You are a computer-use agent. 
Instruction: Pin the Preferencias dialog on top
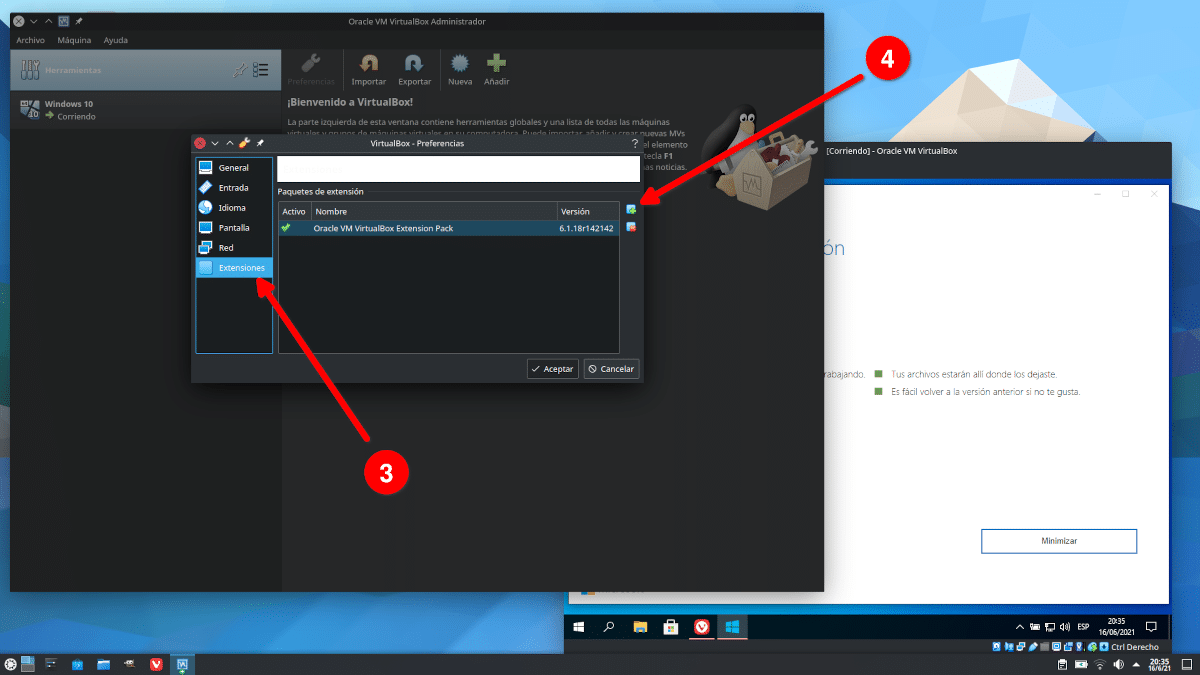tap(260, 143)
